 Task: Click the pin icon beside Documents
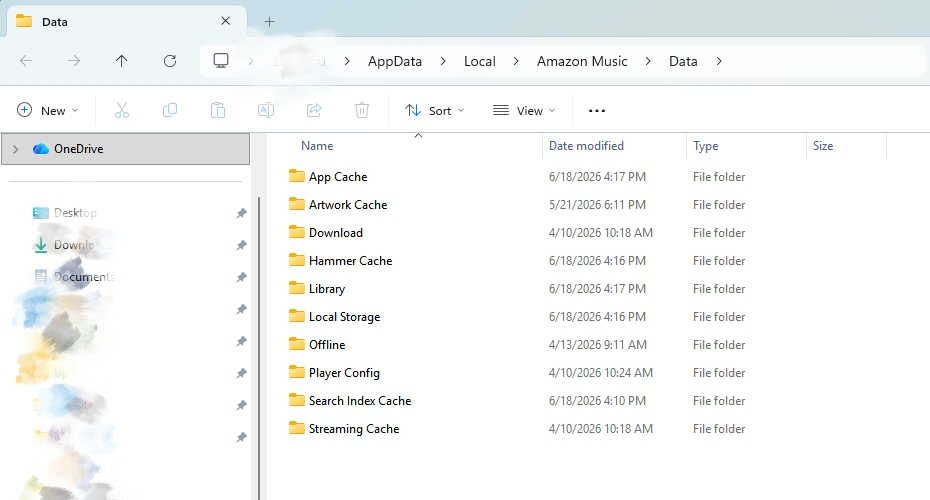(241, 277)
